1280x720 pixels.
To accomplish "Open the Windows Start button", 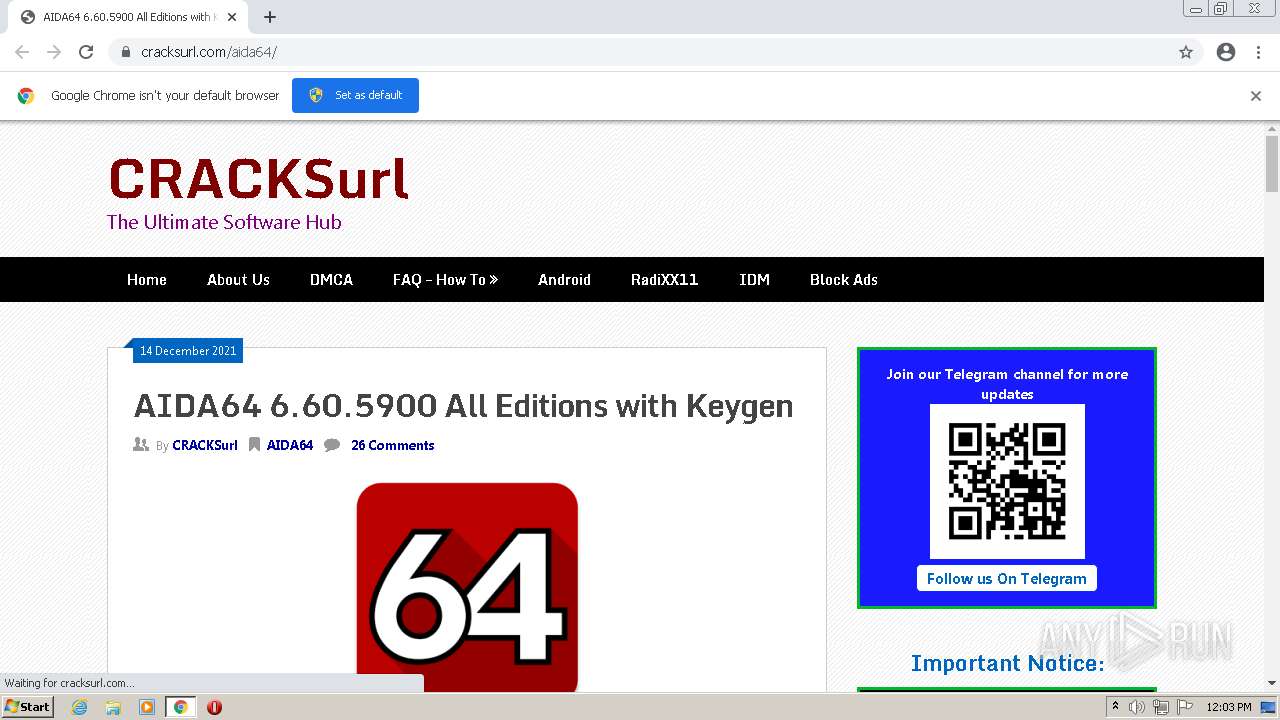I will 28,707.
